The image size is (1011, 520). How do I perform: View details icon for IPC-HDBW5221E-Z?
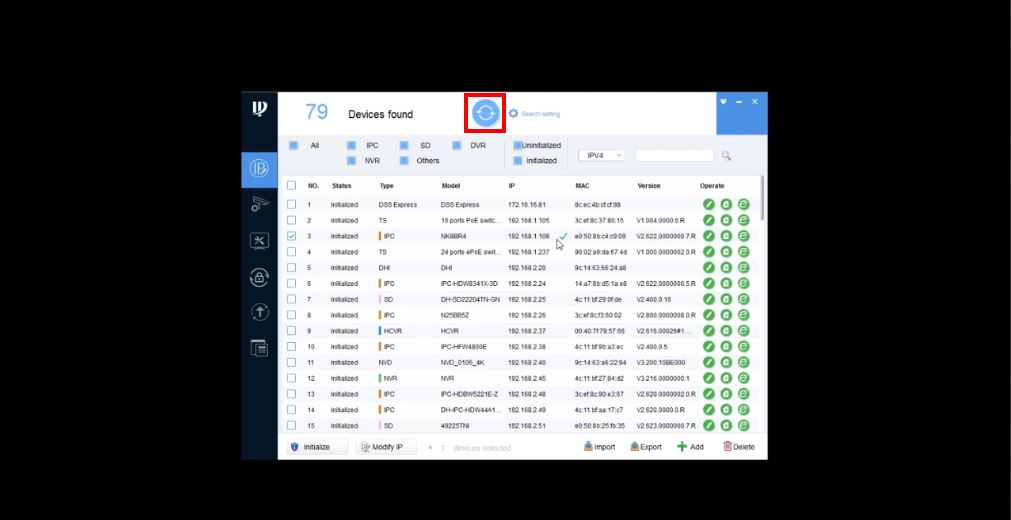tap(726, 394)
